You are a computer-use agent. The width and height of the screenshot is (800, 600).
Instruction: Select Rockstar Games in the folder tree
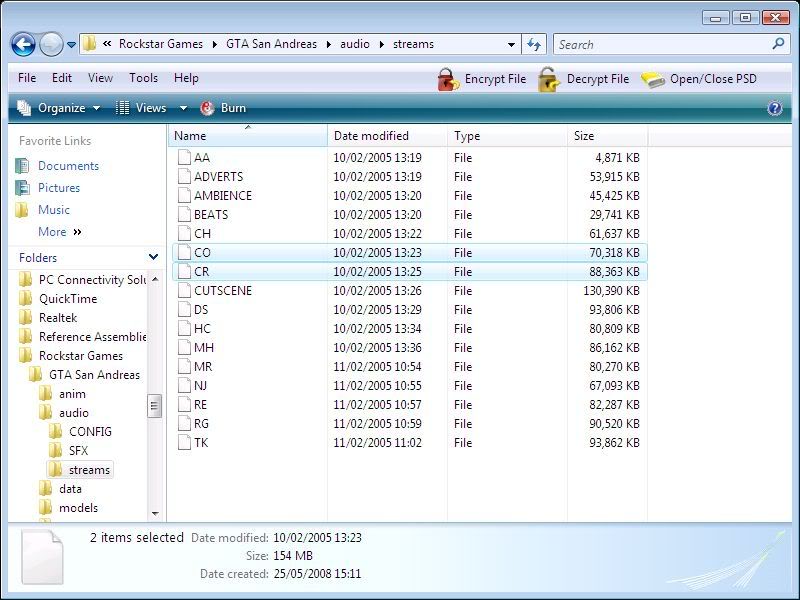[81, 356]
